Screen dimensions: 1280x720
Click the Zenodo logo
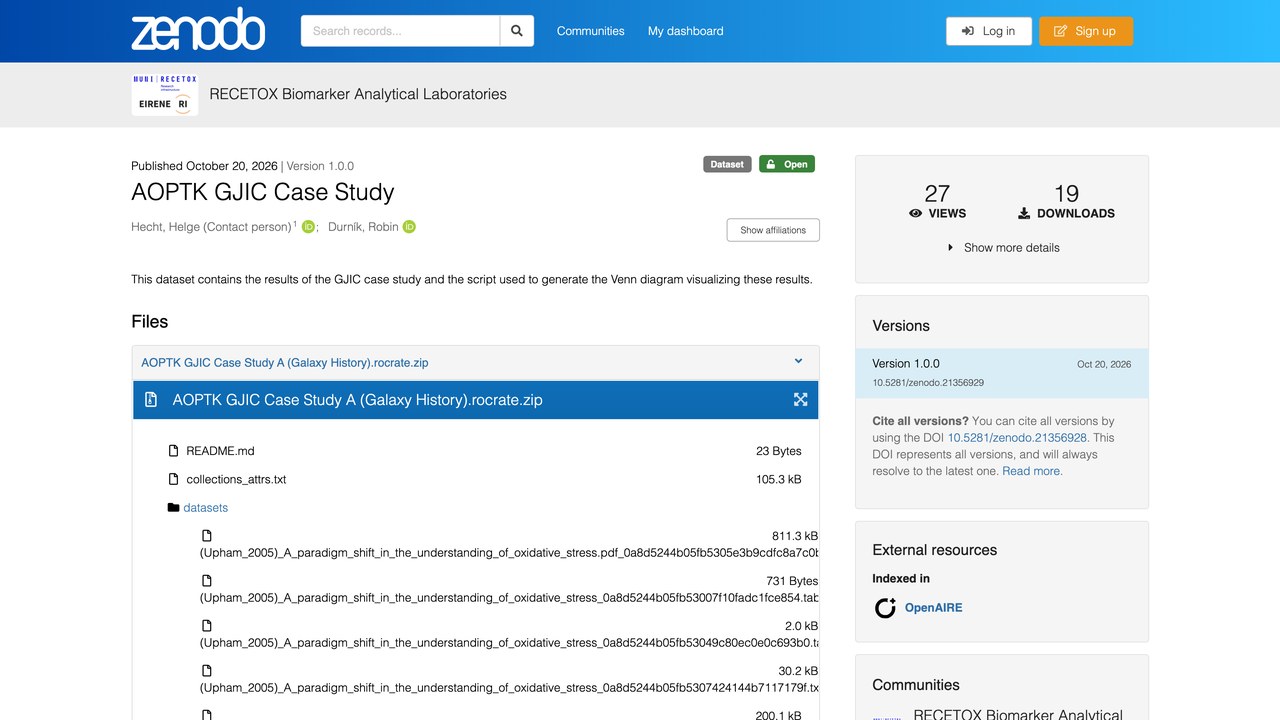[198, 30]
